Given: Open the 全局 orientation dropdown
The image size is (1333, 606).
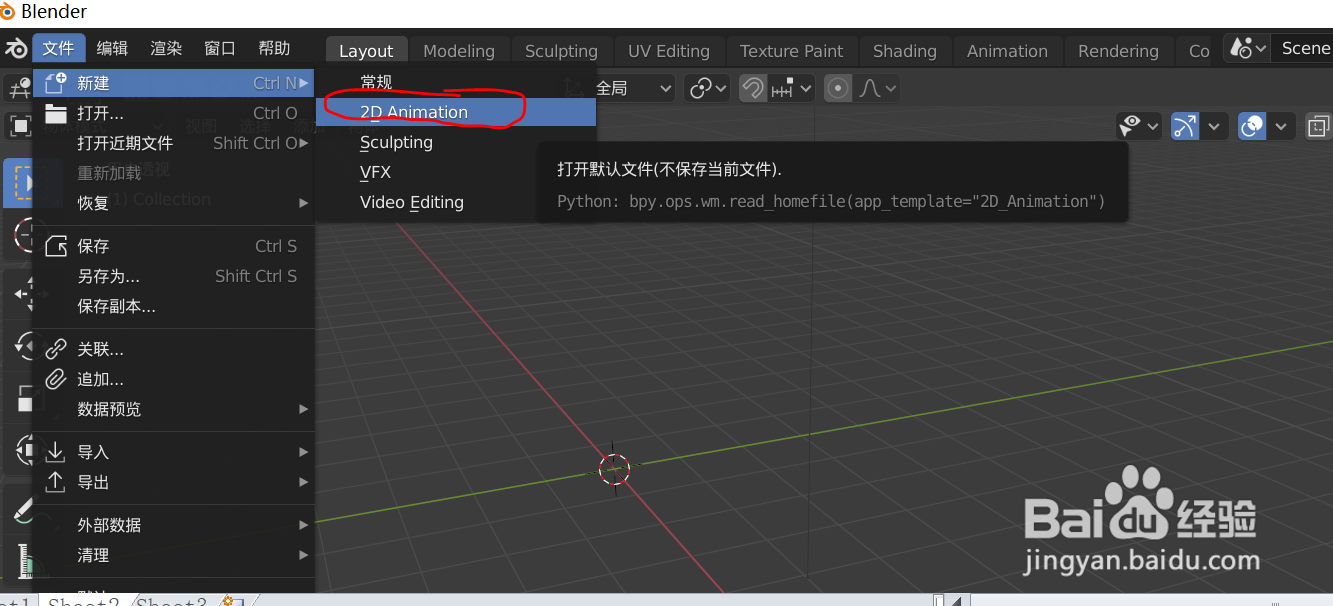Looking at the screenshot, I should click(x=633, y=88).
